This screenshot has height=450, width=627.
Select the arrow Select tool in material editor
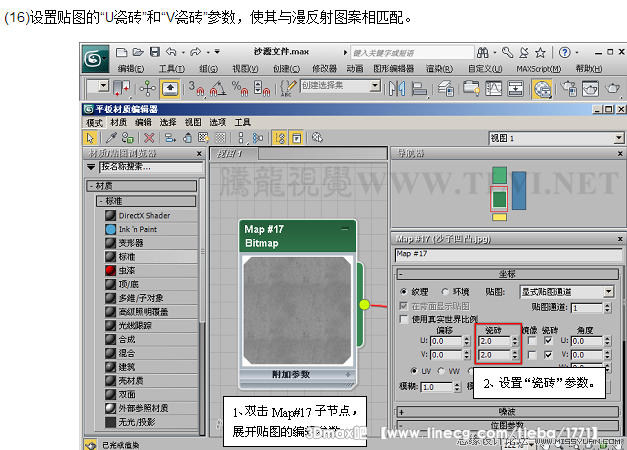click(90, 138)
